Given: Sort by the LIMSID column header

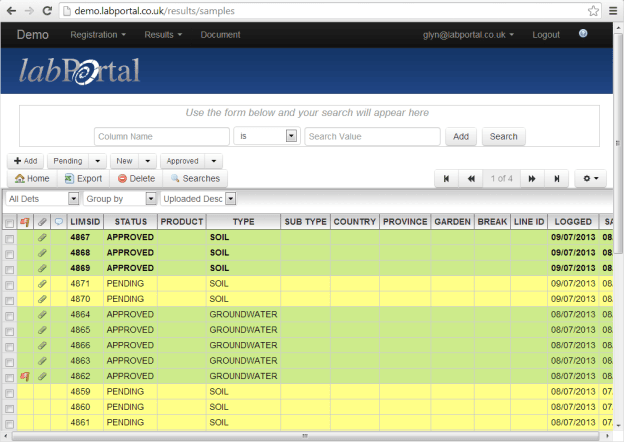Looking at the screenshot, I should point(85,222).
